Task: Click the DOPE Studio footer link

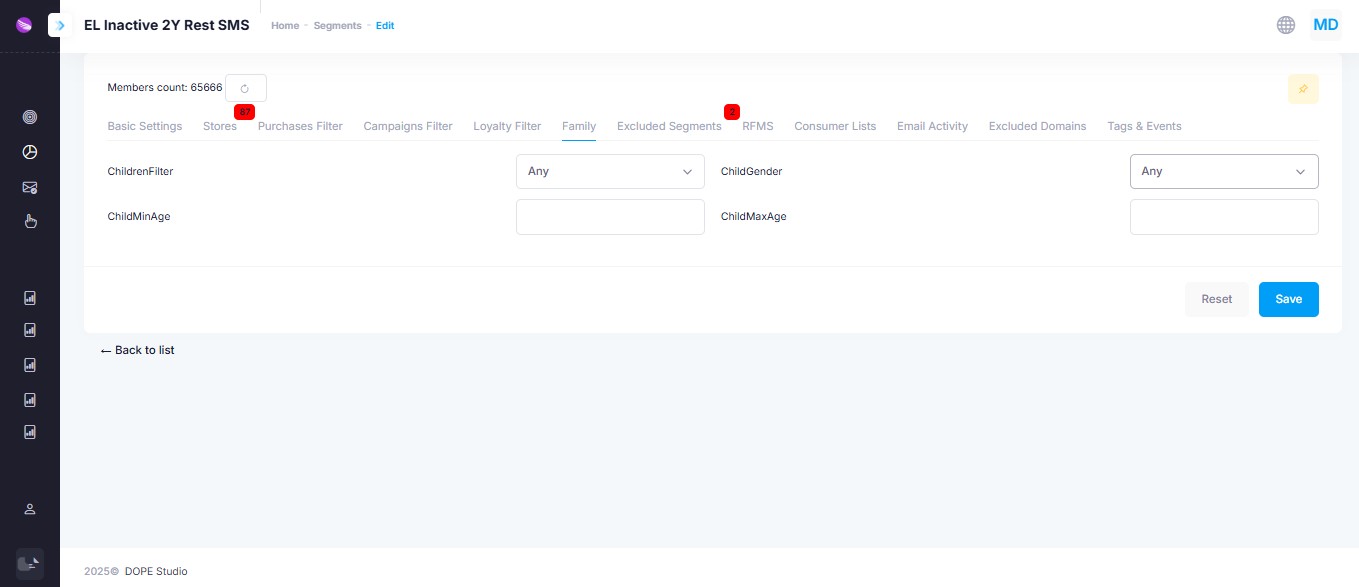Action: point(156,571)
